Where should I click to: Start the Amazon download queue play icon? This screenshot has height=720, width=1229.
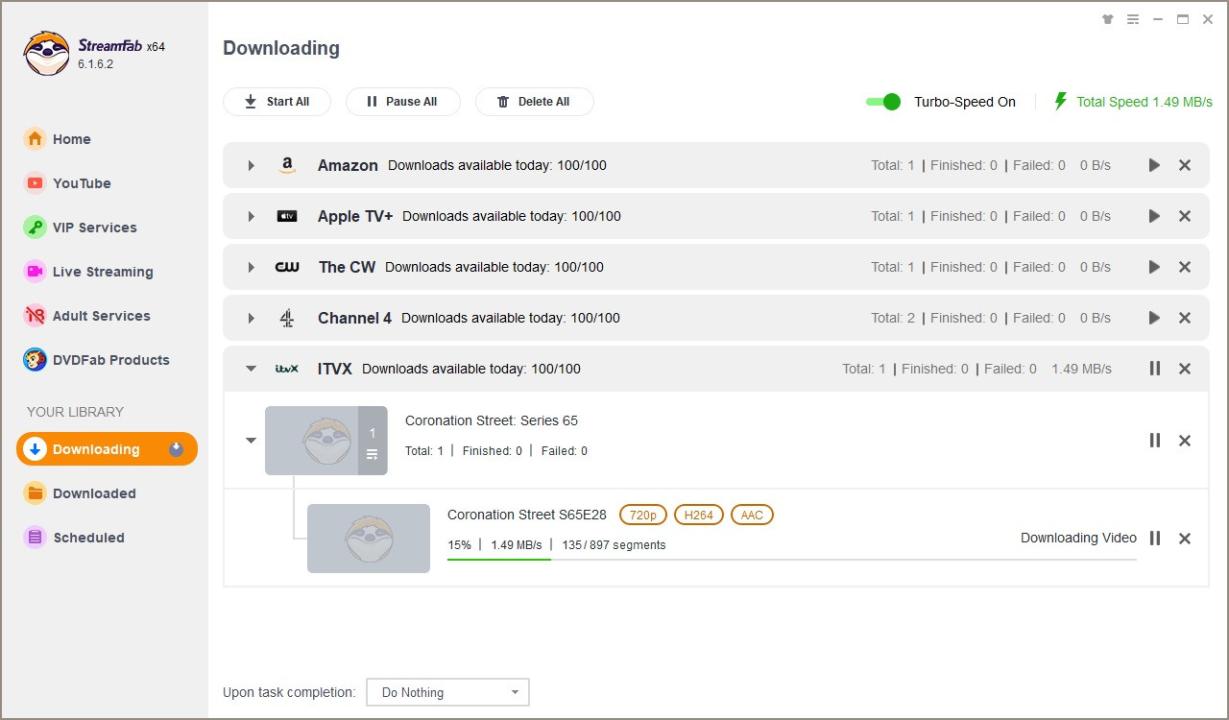pos(1154,165)
